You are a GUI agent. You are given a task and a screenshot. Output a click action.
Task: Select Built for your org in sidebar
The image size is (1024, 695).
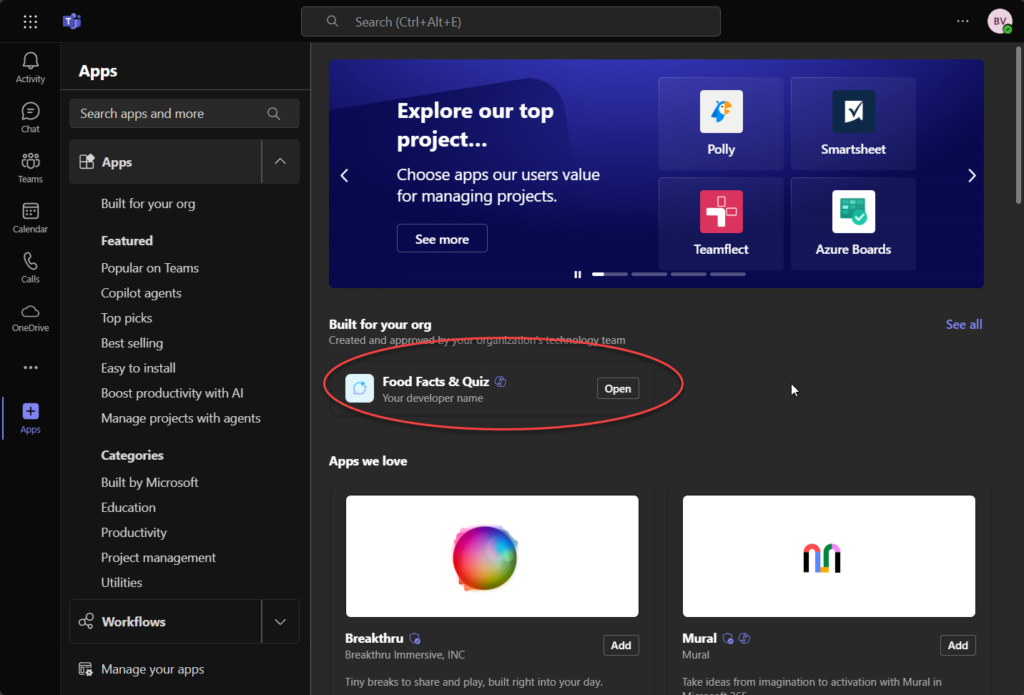148,204
